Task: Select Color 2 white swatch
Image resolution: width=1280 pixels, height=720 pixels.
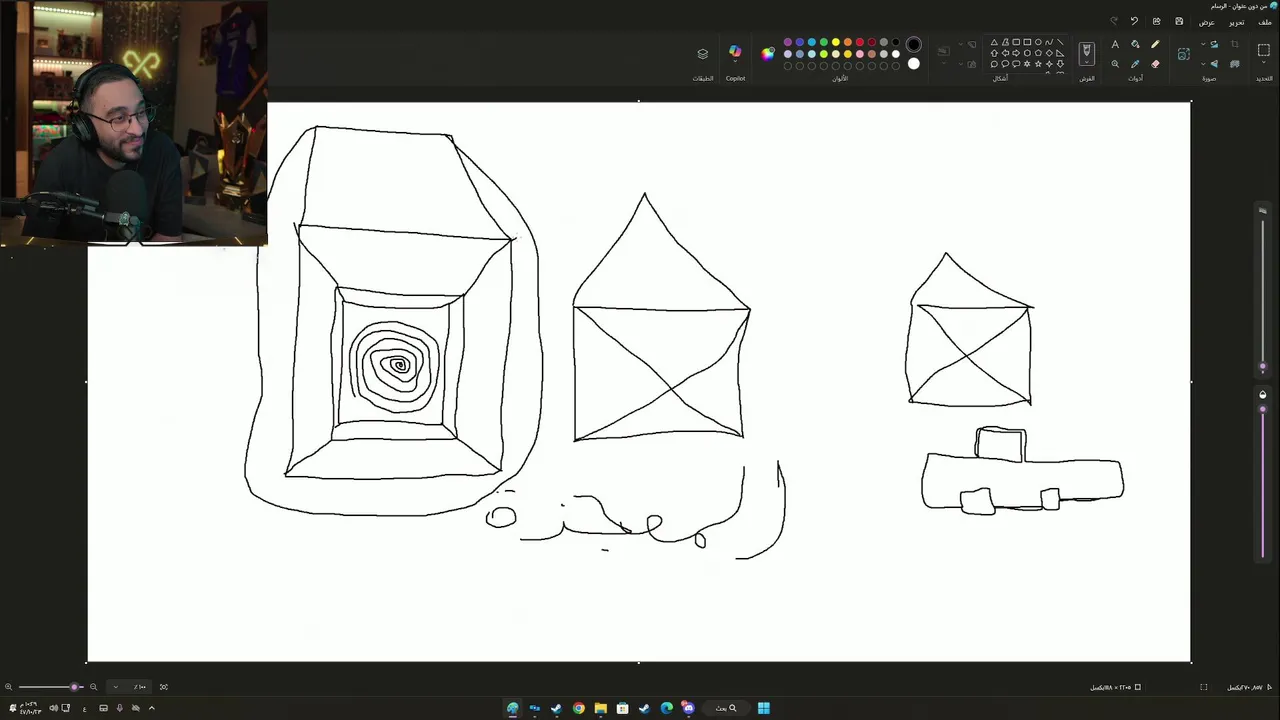Action: click(x=914, y=63)
